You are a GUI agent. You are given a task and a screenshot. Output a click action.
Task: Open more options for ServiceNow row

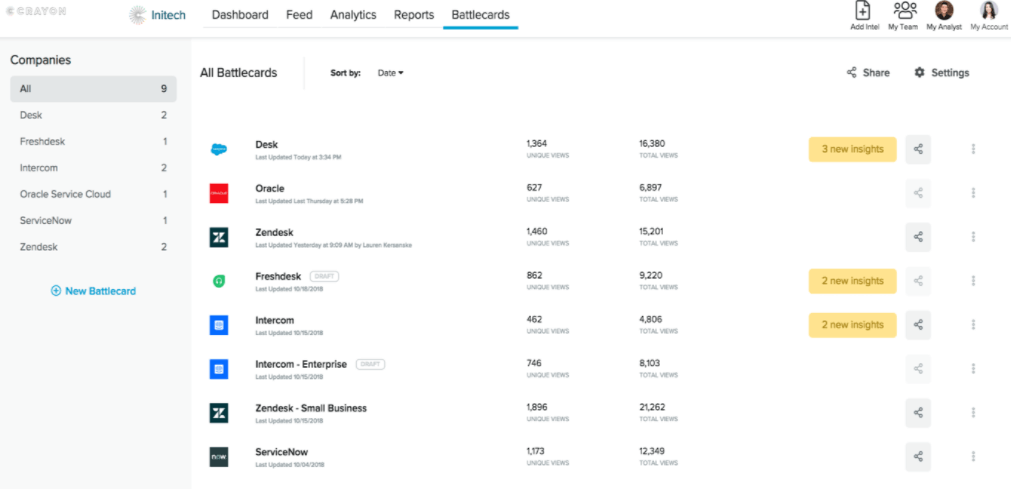[973, 456]
